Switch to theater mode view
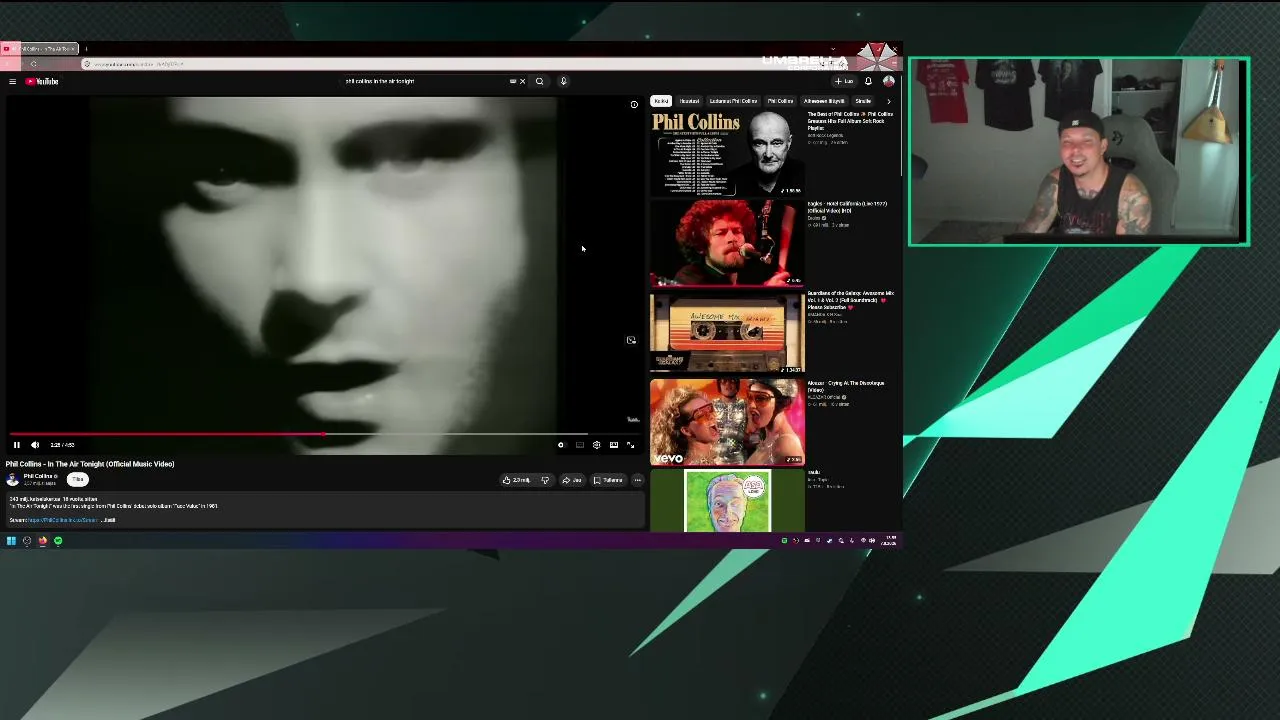The height and width of the screenshot is (720, 1280). tap(613, 445)
